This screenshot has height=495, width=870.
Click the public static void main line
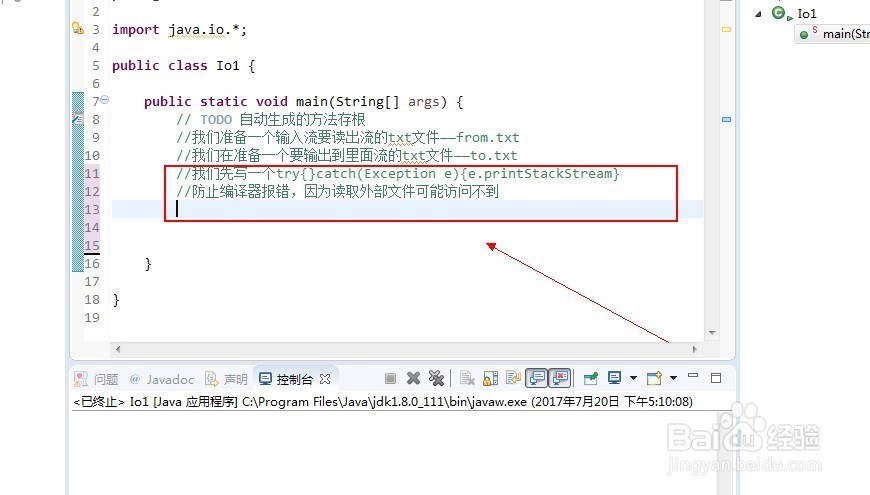pos(304,102)
